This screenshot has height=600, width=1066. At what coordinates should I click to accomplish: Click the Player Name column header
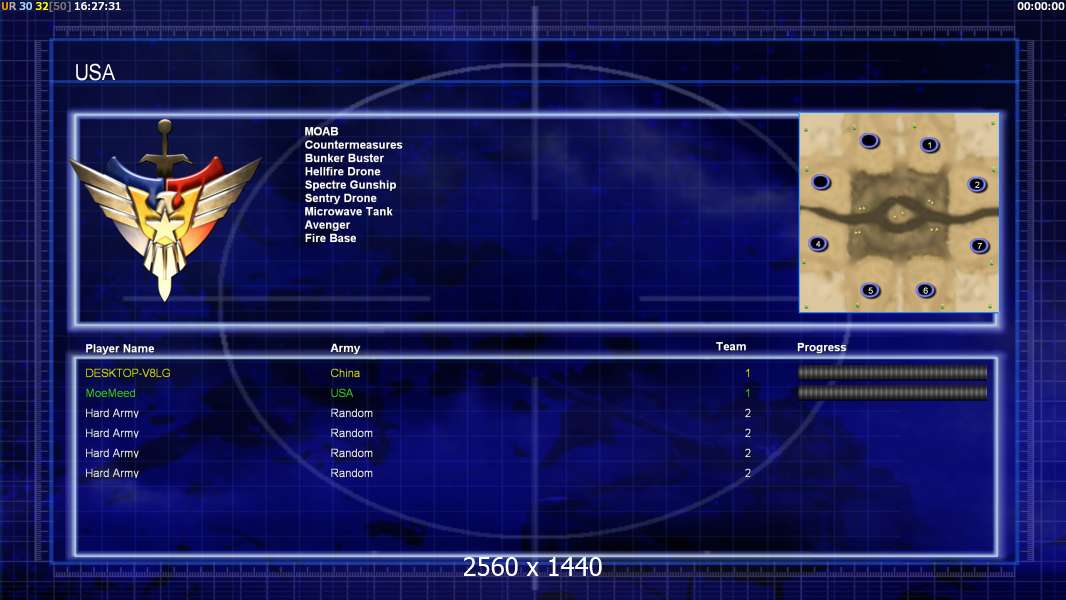click(120, 349)
